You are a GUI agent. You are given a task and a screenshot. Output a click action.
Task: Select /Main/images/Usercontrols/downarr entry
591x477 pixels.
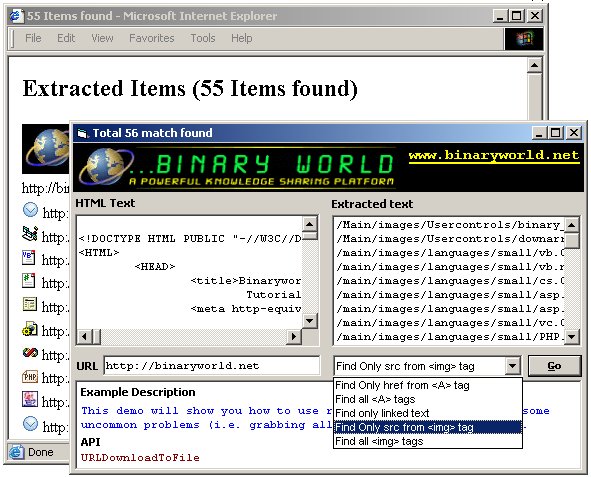(x=450, y=239)
